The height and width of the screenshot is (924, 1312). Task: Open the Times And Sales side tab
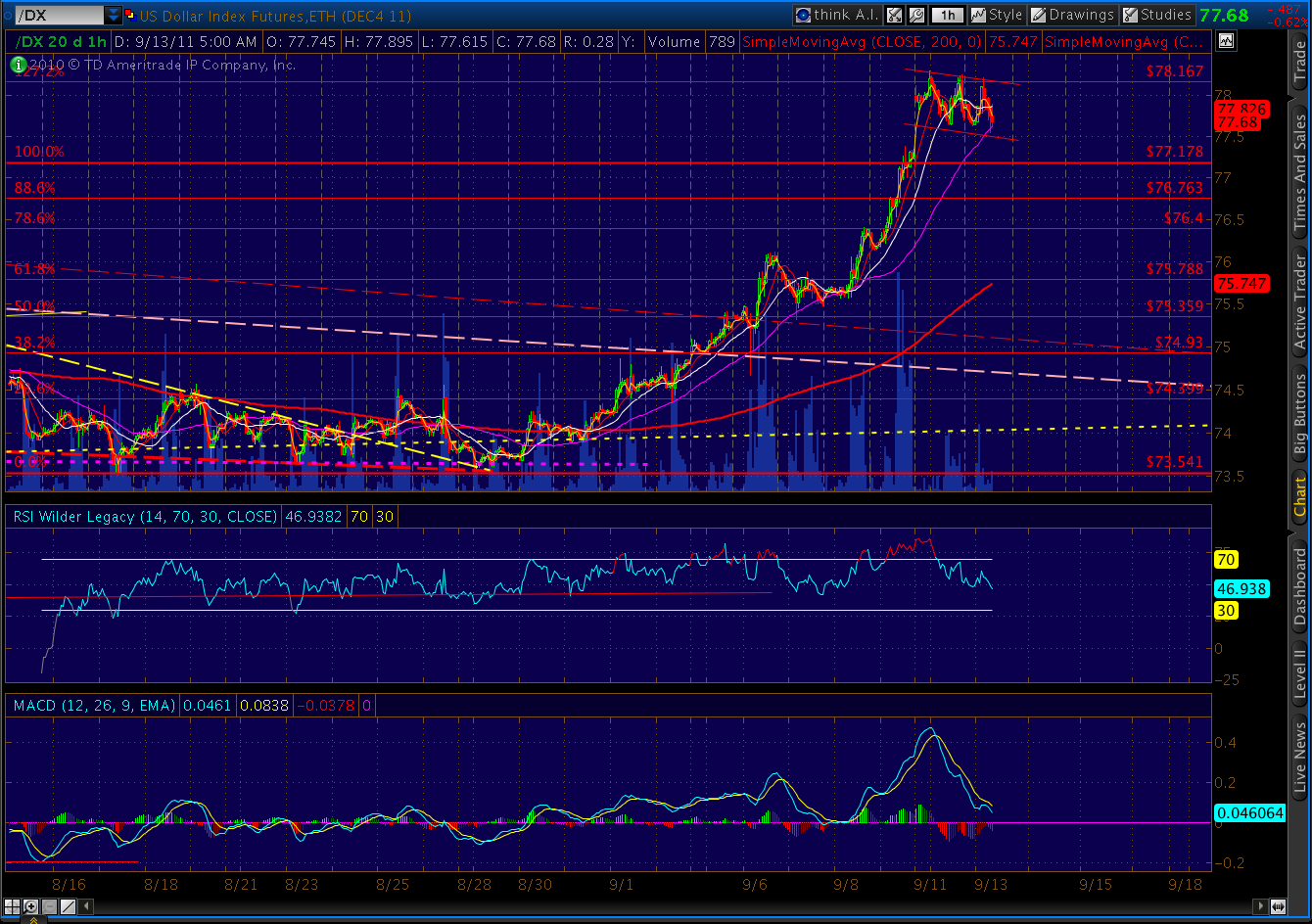1300,172
